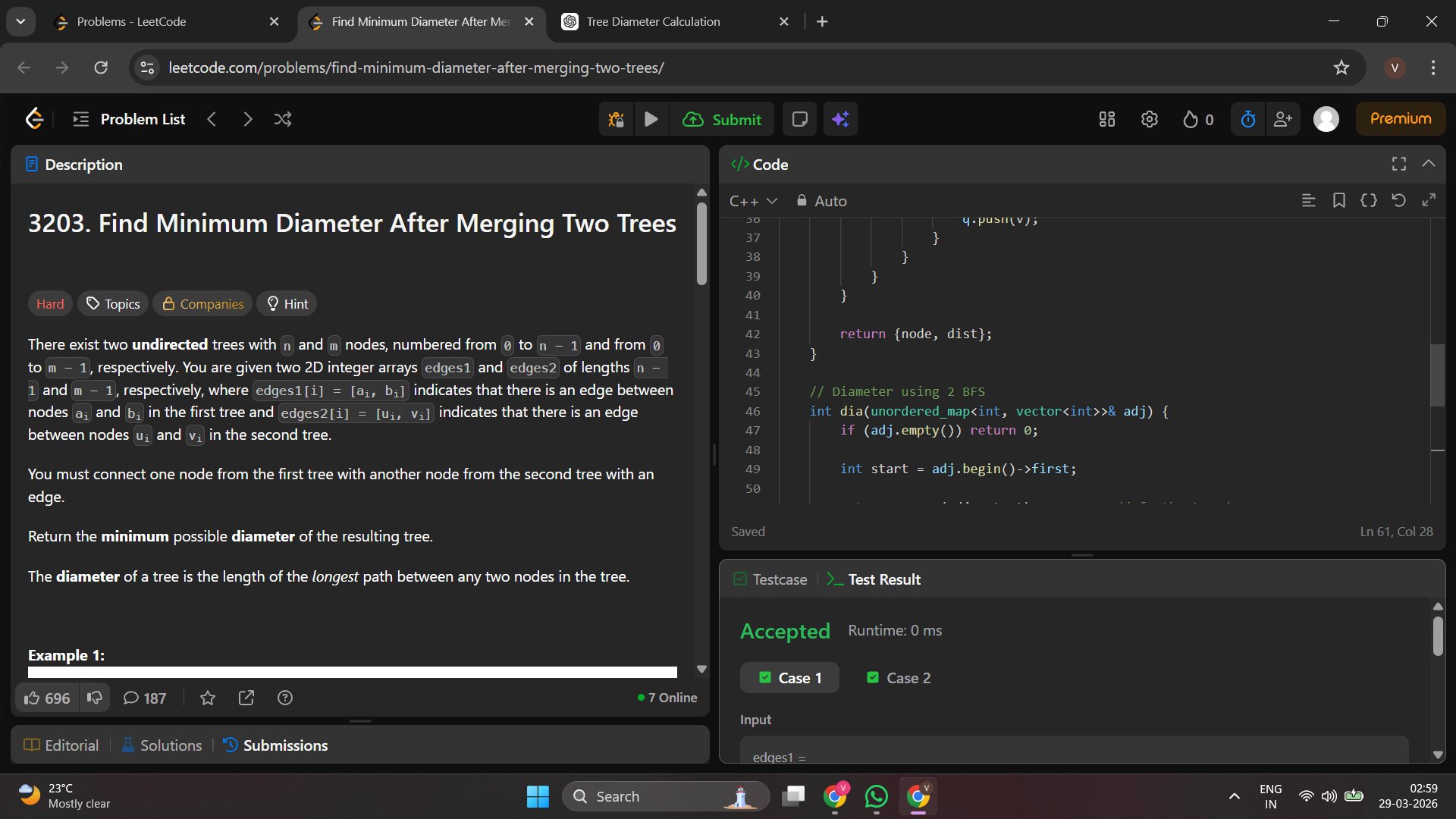Viewport: 1456px width, 819px height.
Task: Reset code with the undo arrow icon
Action: point(1398,200)
